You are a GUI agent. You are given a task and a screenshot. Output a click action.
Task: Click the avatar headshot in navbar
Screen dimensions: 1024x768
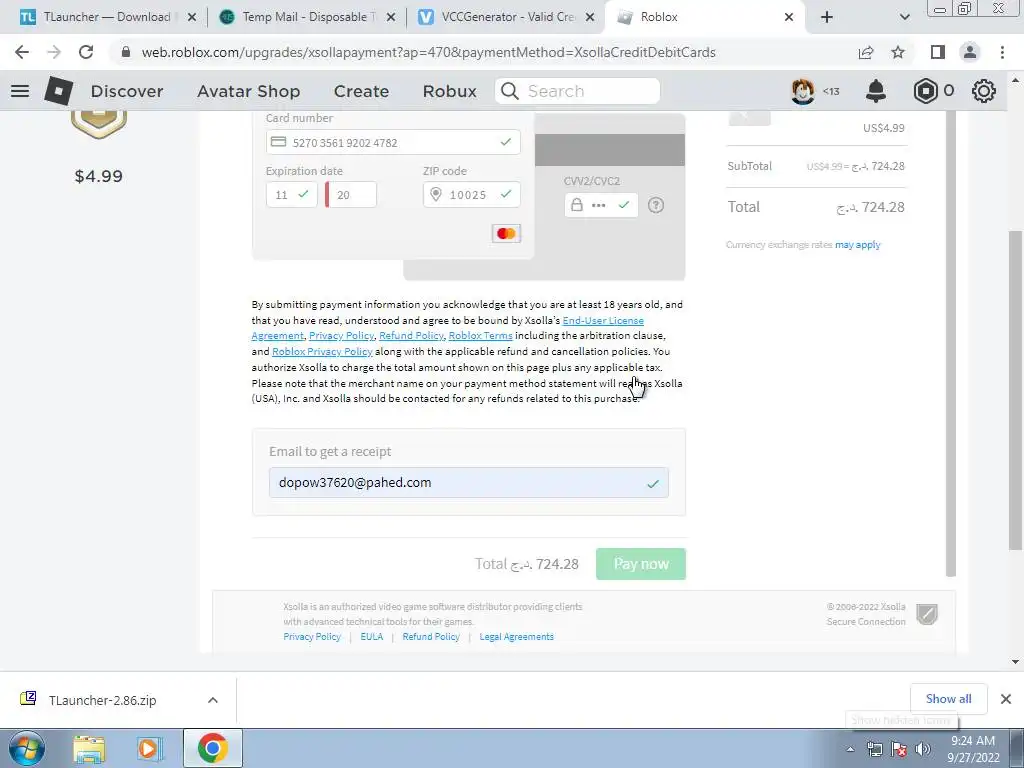click(x=803, y=91)
